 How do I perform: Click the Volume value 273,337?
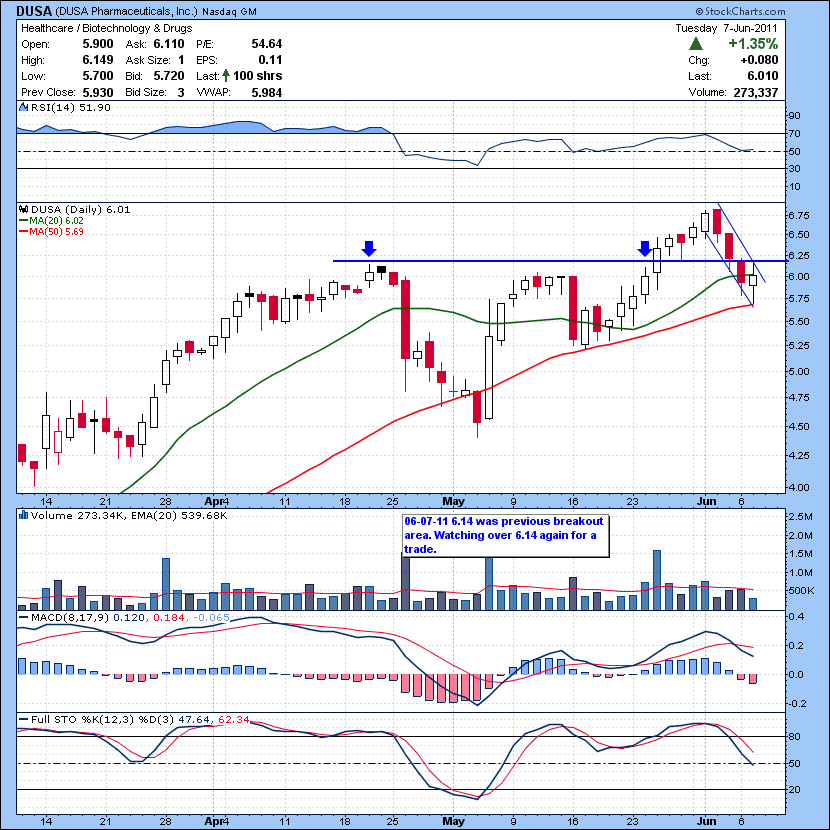tap(756, 93)
